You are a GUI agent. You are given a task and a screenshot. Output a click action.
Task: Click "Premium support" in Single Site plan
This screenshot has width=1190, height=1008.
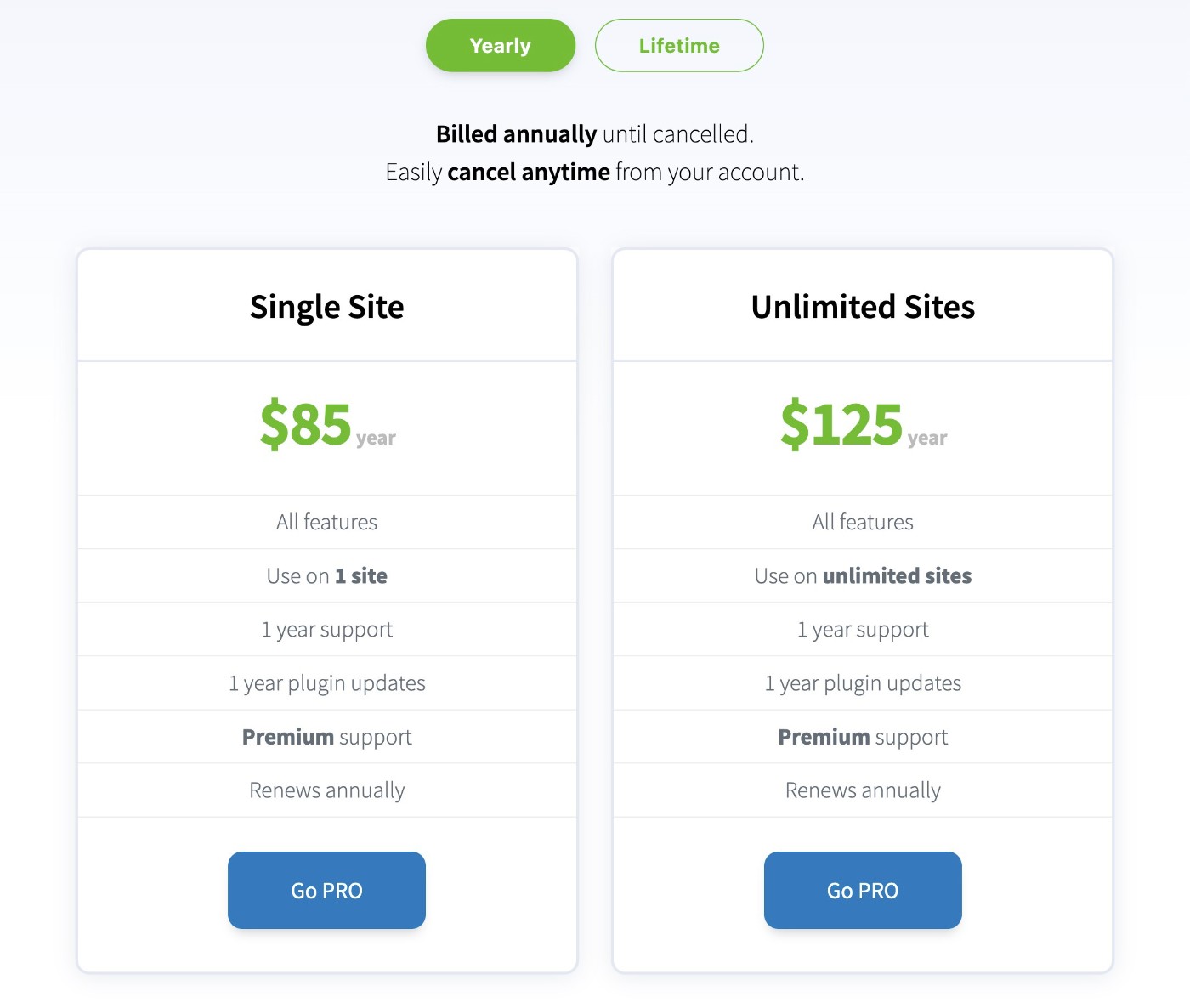pos(327,737)
